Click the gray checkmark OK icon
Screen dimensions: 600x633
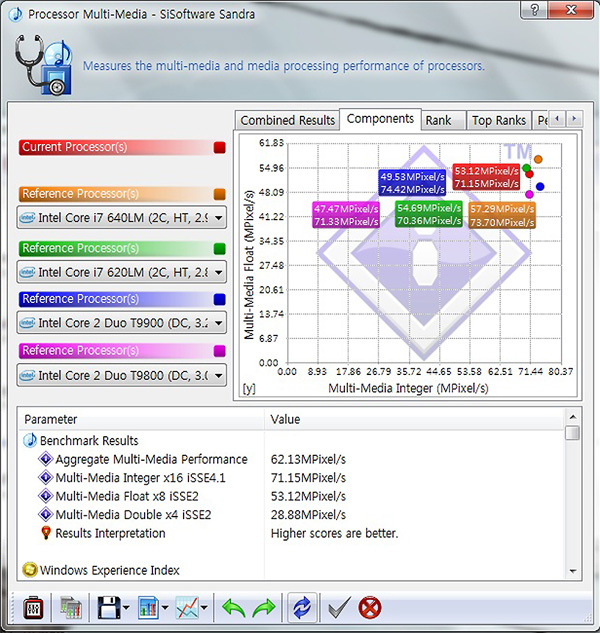pos(338,608)
